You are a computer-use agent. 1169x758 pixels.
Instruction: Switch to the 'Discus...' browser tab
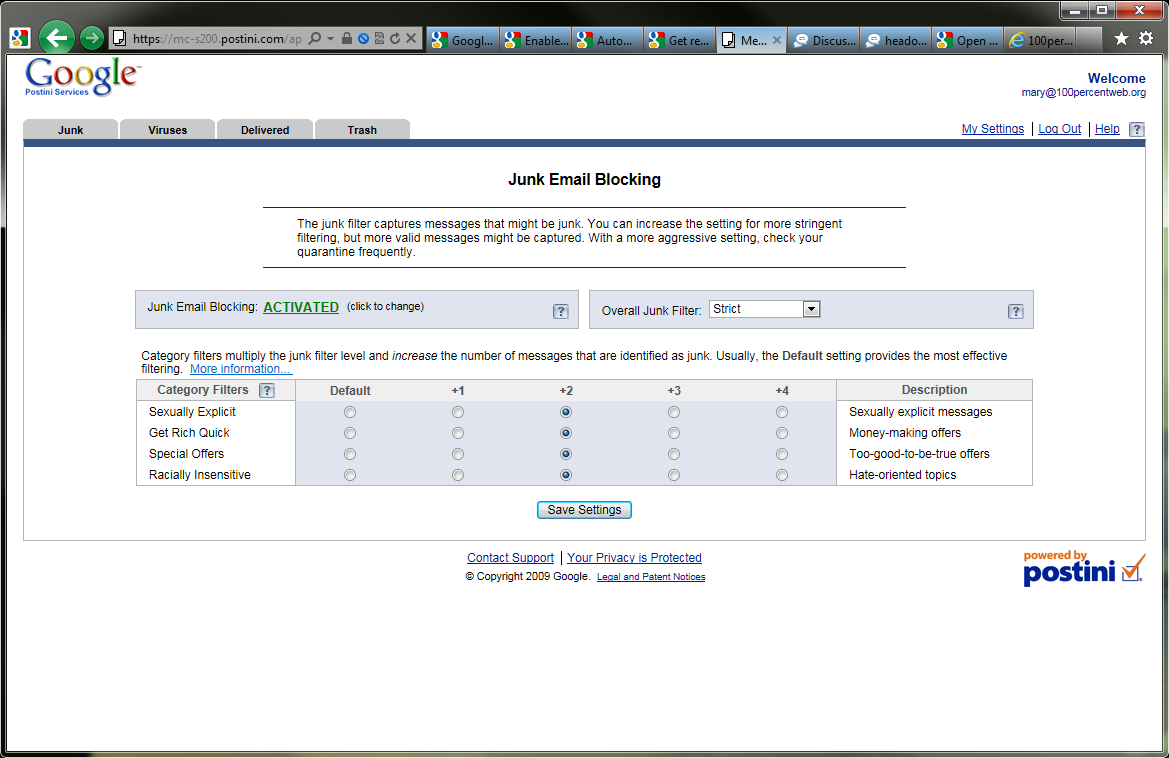click(x=824, y=40)
